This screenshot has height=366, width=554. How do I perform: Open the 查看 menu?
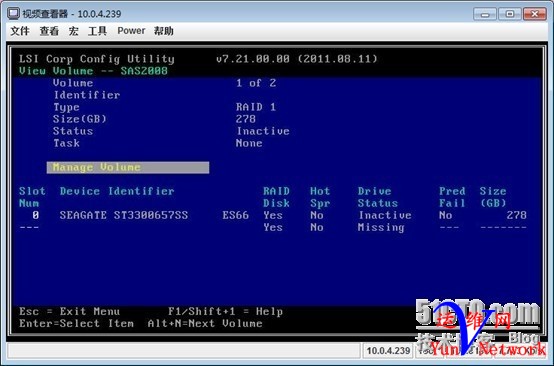pos(49,31)
